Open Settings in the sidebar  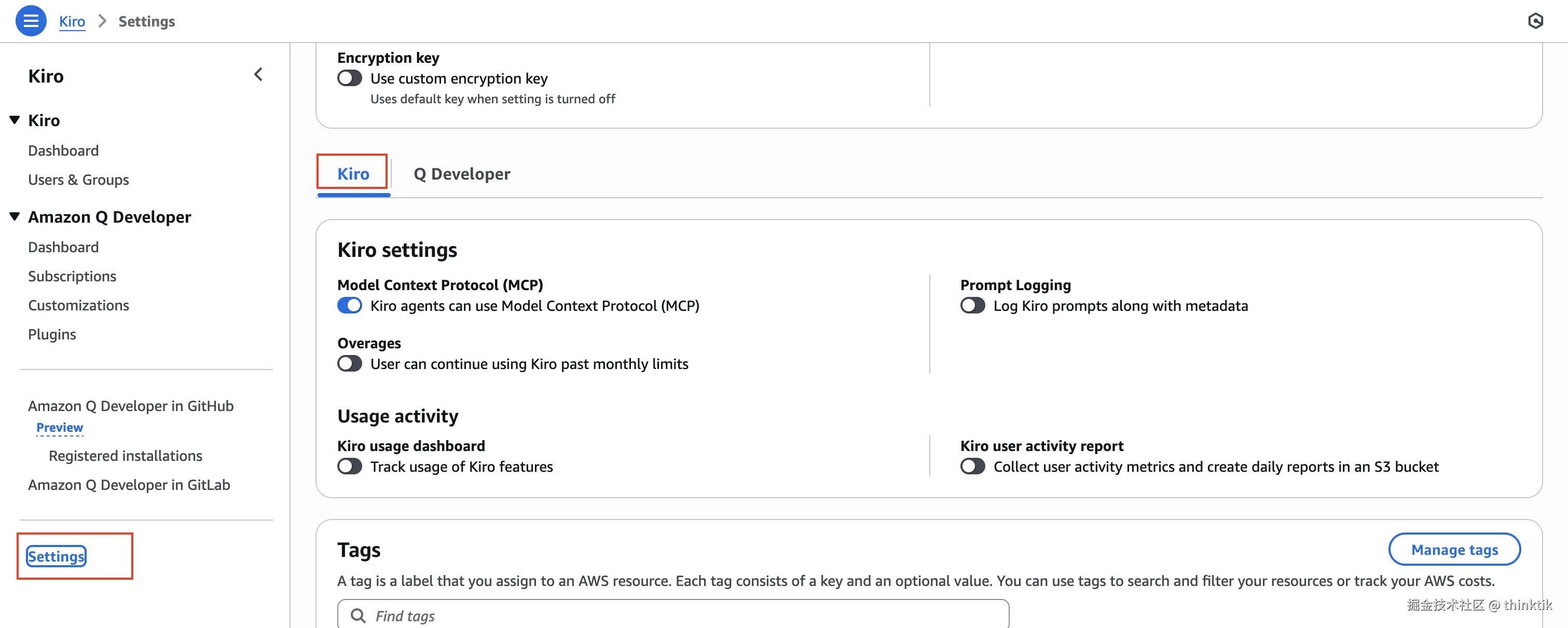point(56,556)
